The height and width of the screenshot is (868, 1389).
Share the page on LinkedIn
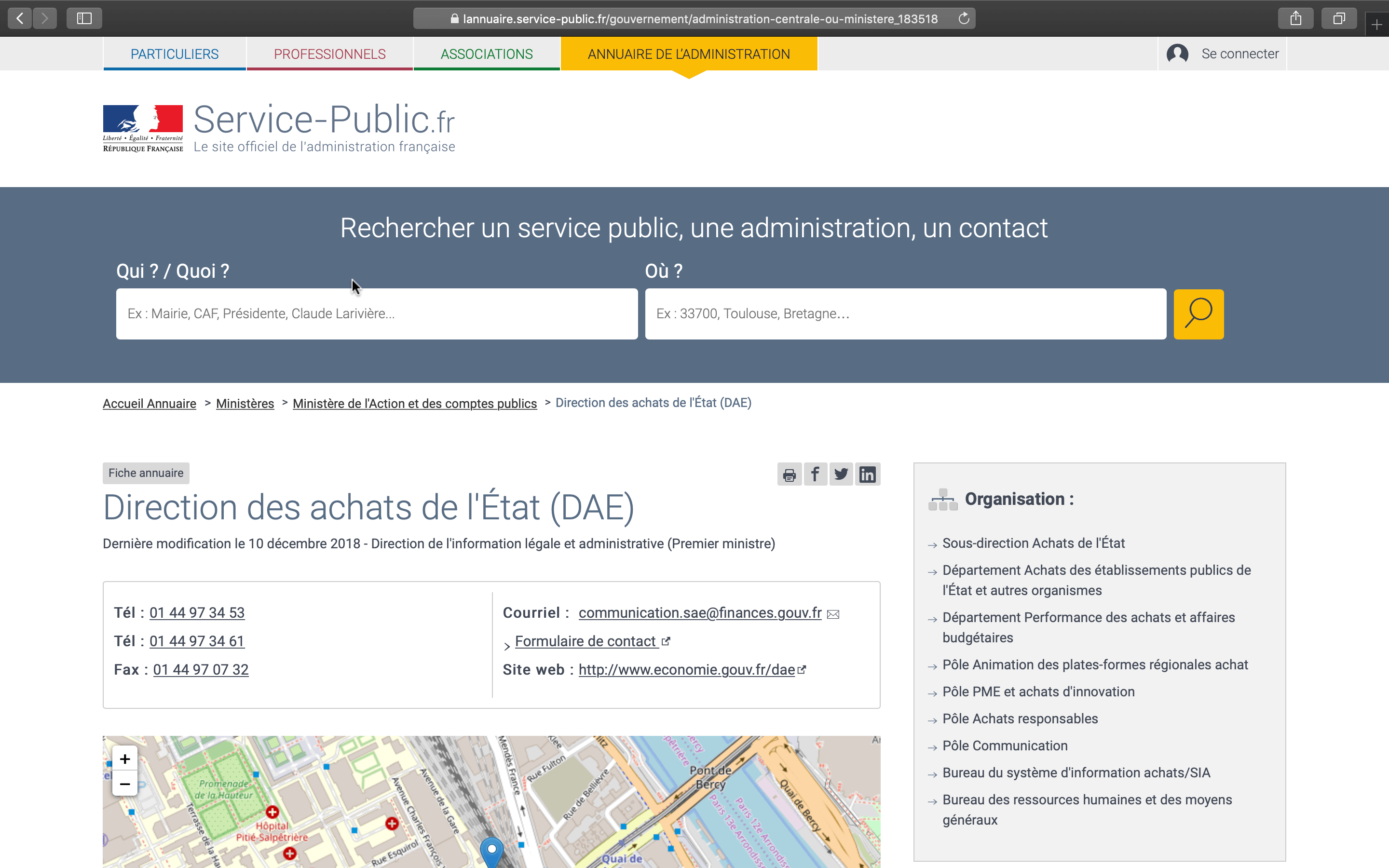pos(867,474)
